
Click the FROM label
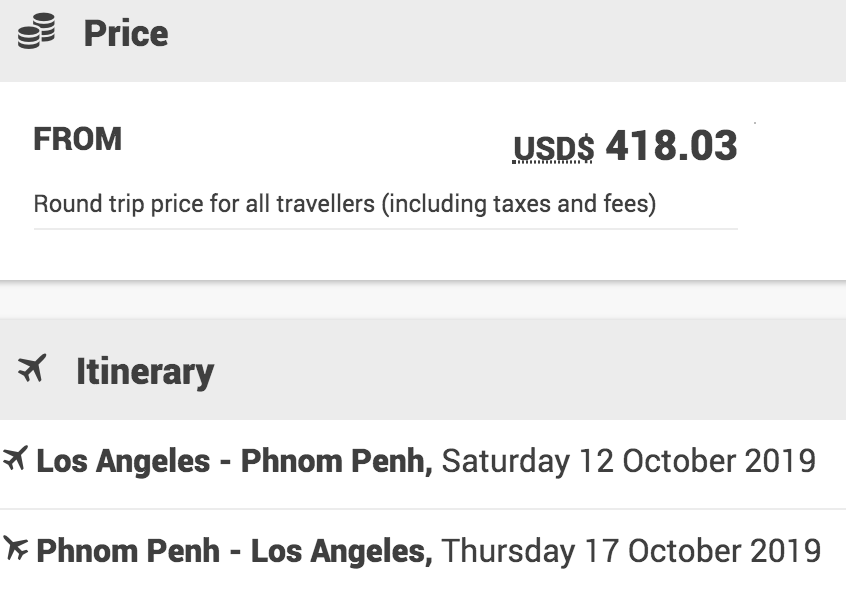click(x=77, y=139)
